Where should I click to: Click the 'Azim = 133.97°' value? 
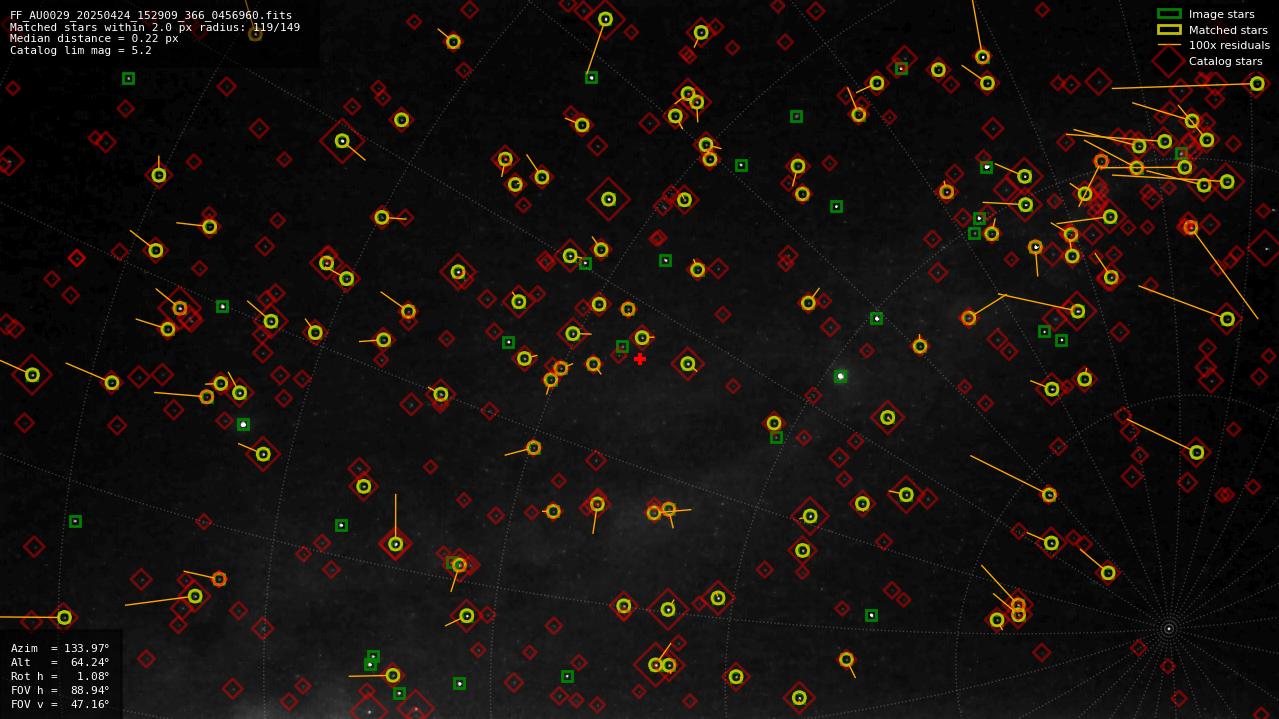60,648
